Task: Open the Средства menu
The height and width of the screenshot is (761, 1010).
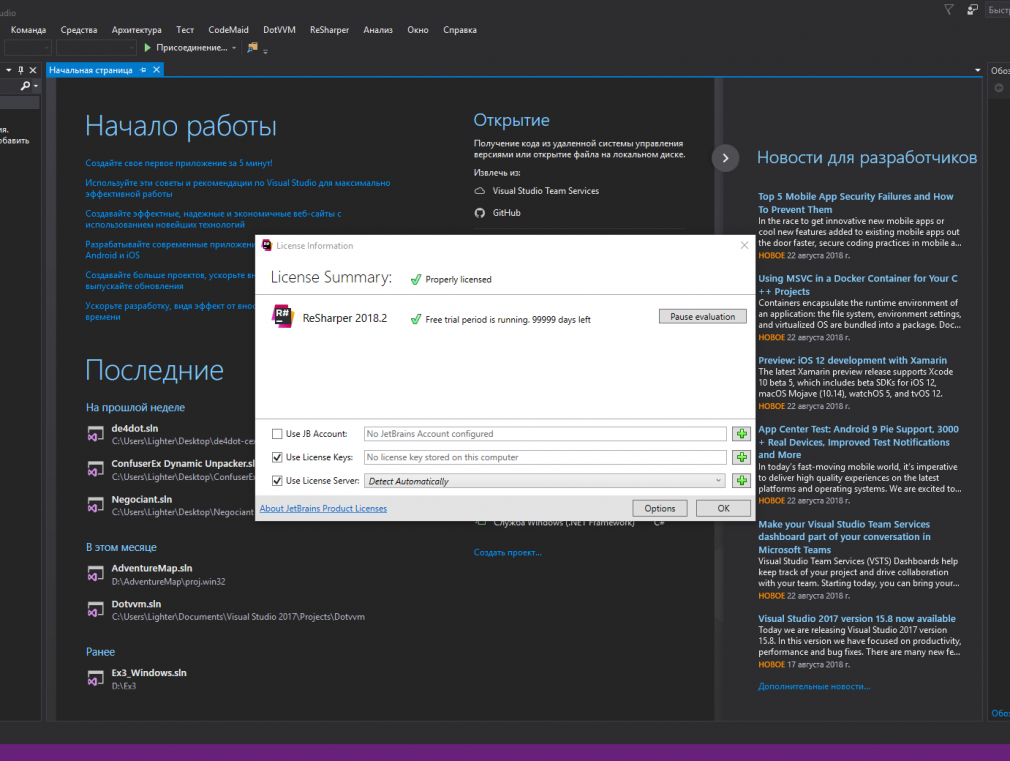Action: (x=79, y=30)
